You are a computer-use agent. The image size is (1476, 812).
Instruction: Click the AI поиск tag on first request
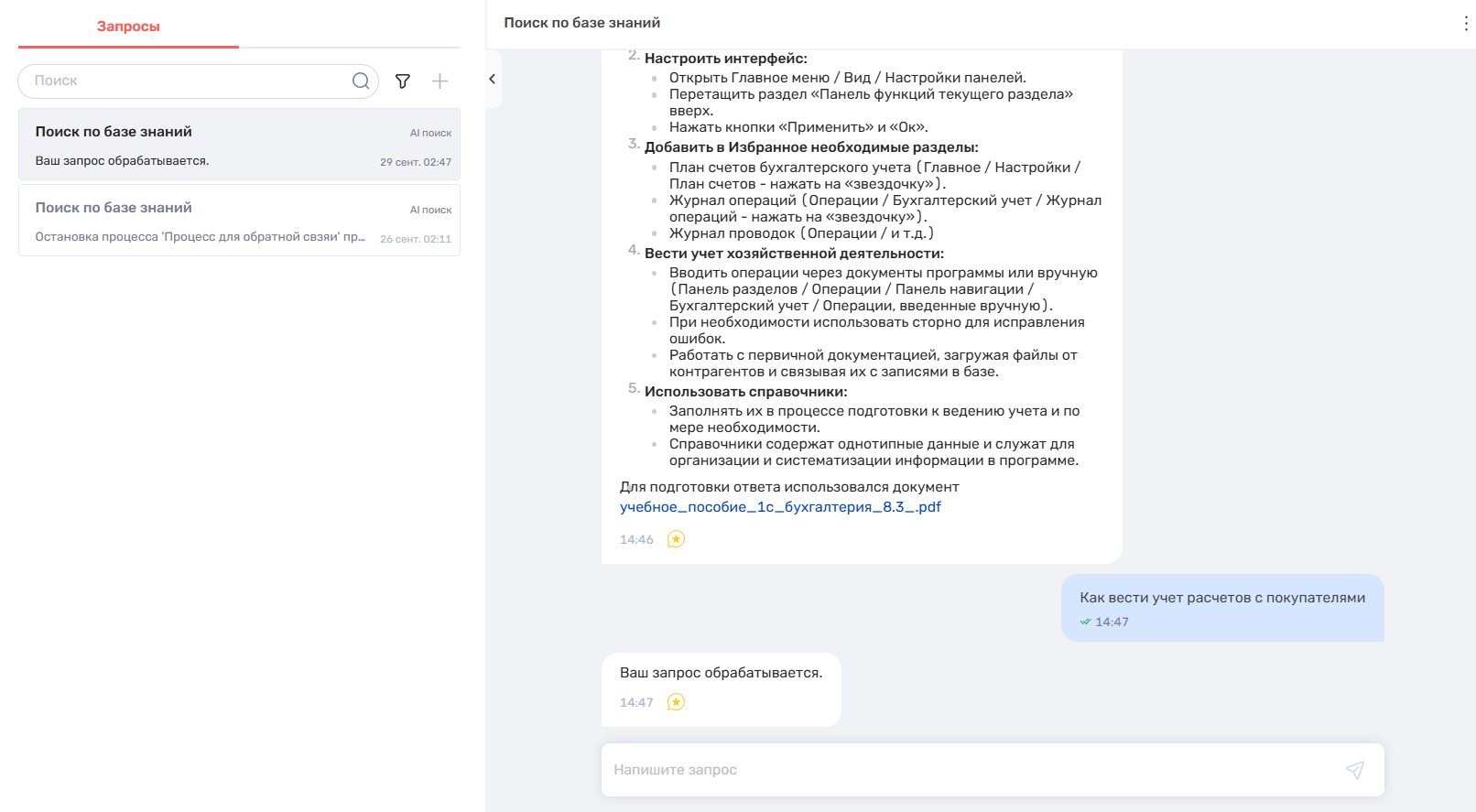click(x=430, y=133)
